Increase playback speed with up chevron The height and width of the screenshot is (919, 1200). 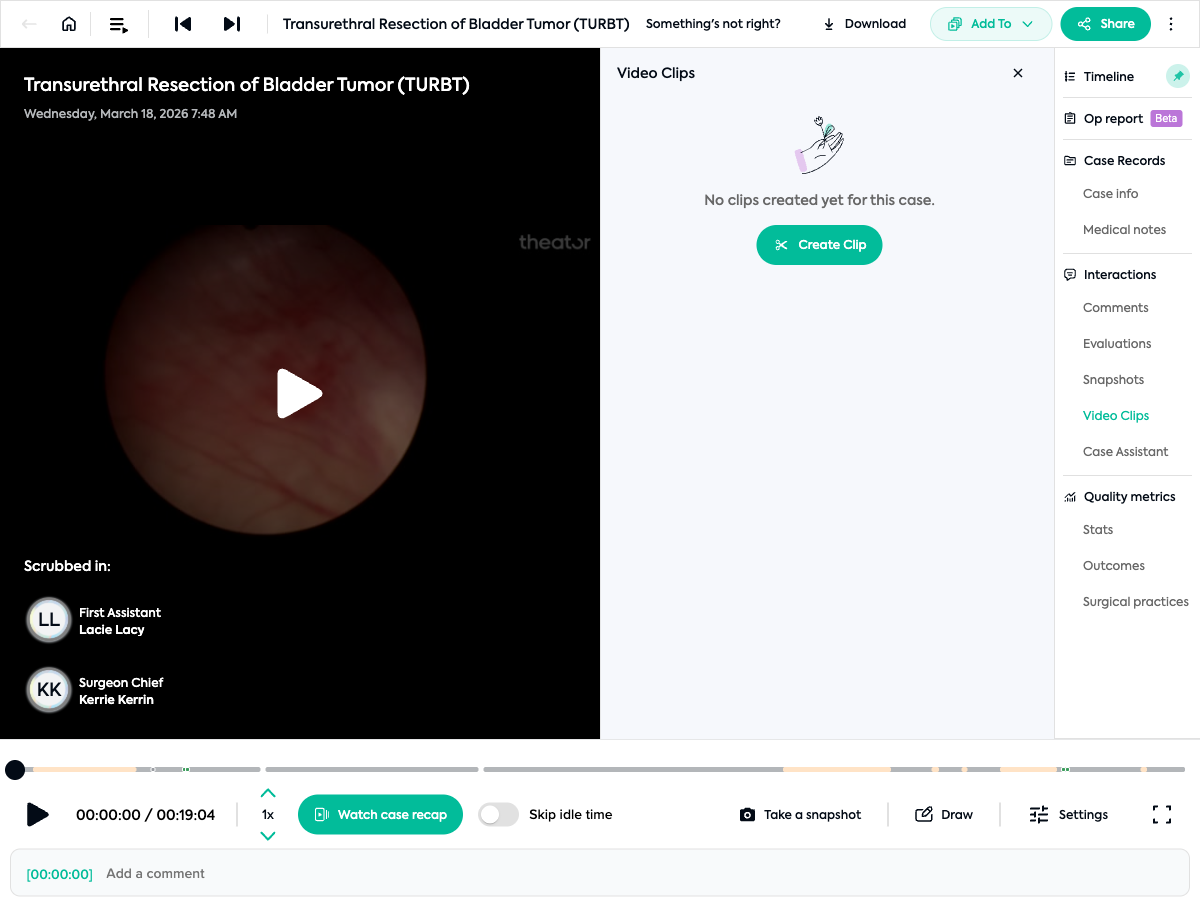[267, 793]
